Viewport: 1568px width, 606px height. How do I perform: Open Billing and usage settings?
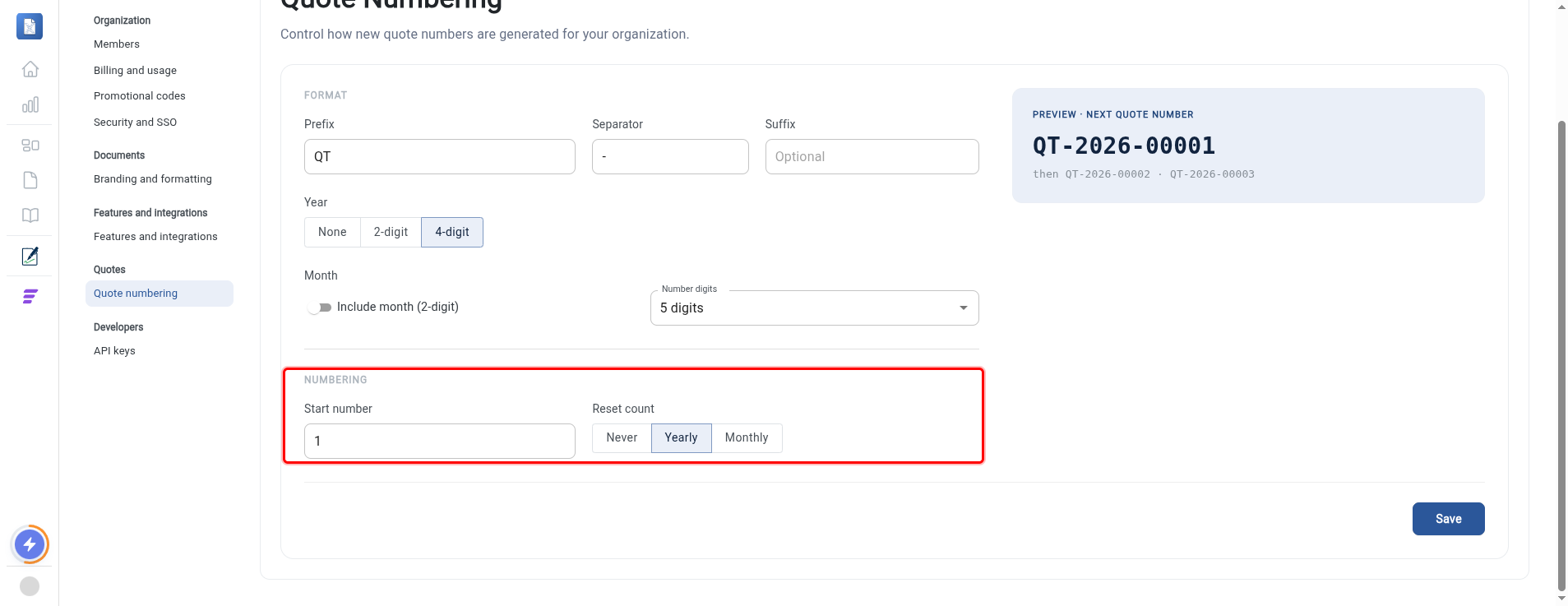[x=135, y=71]
